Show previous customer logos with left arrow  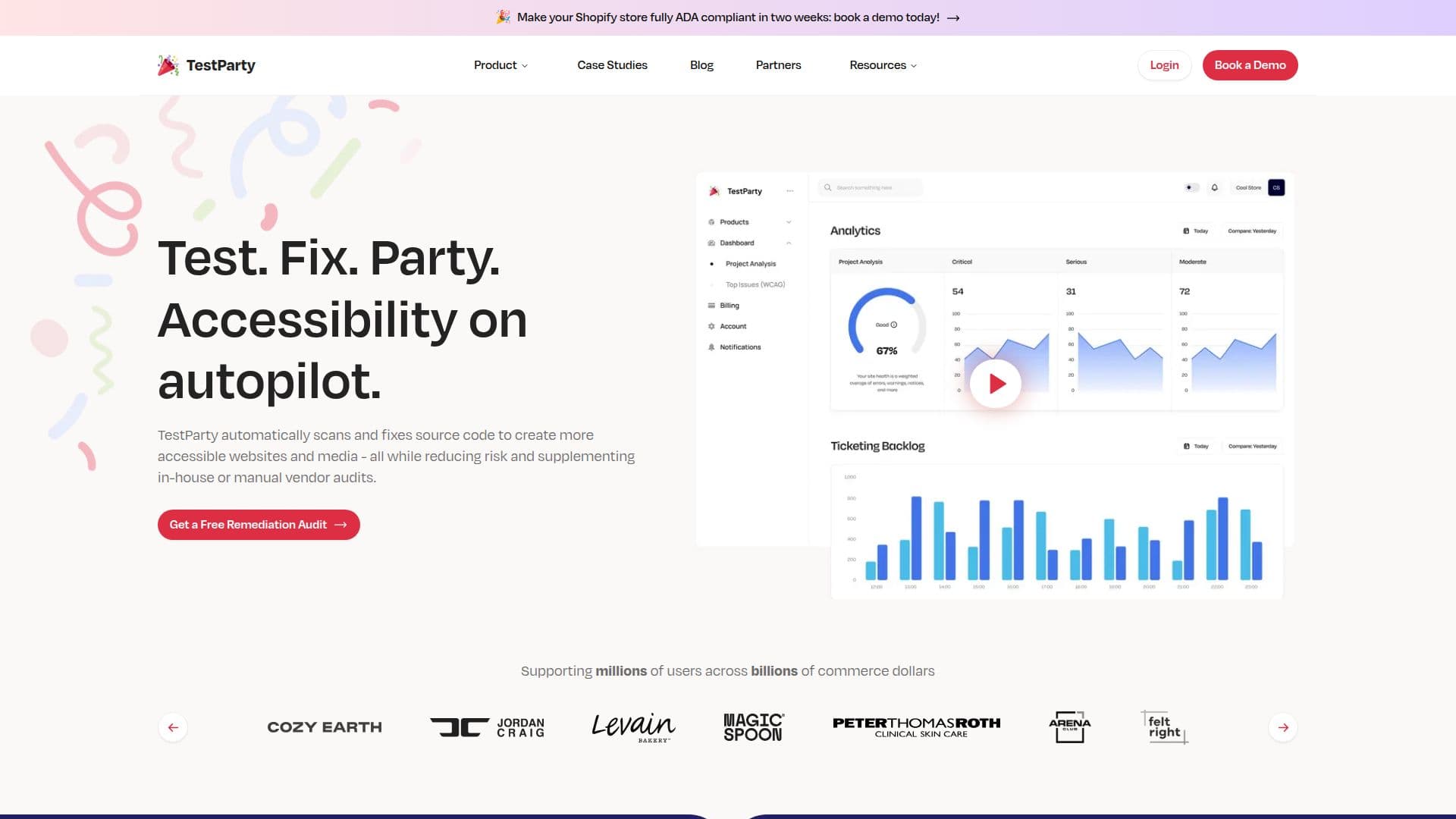[x=173, y=727]
